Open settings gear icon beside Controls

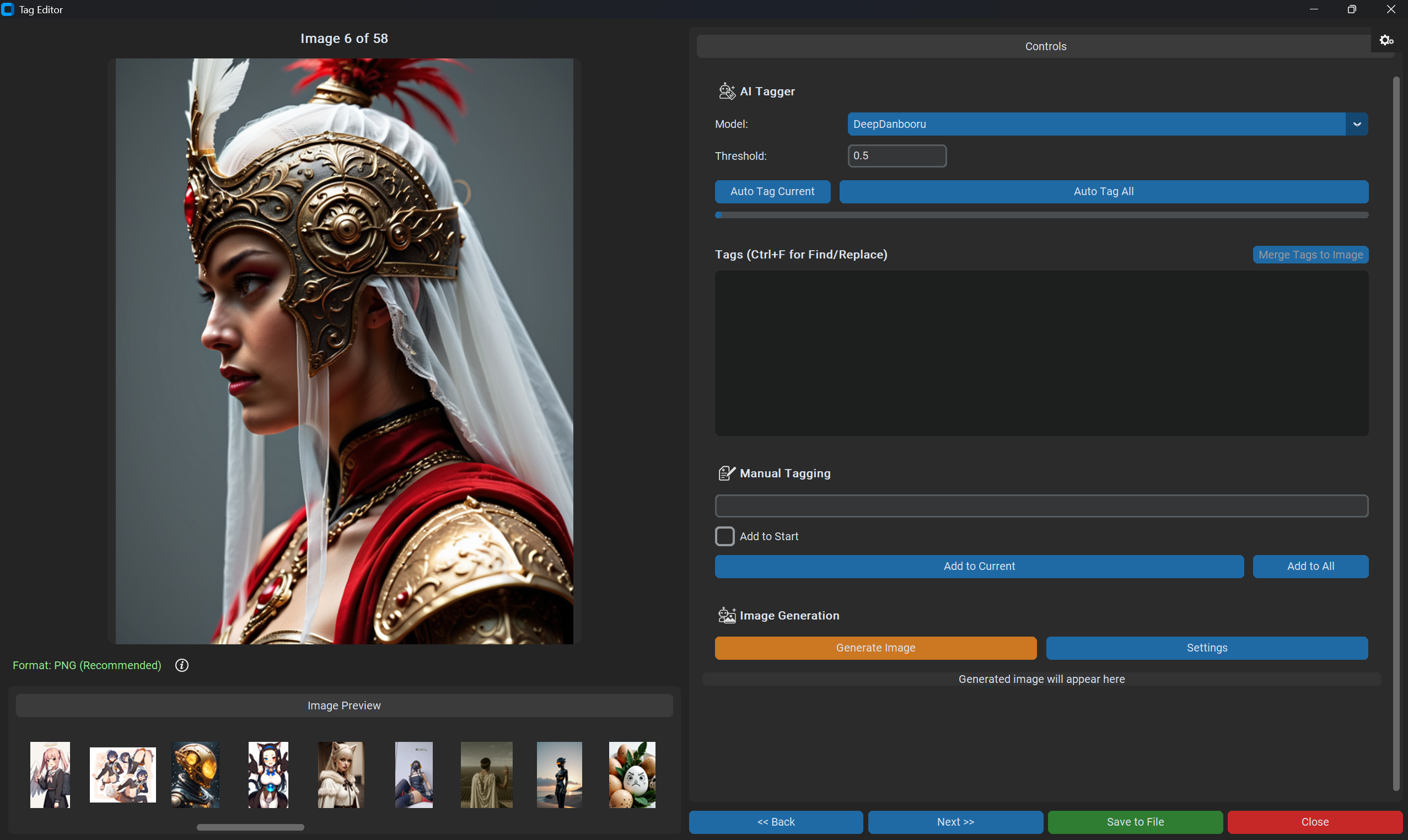pos(1386,40)
